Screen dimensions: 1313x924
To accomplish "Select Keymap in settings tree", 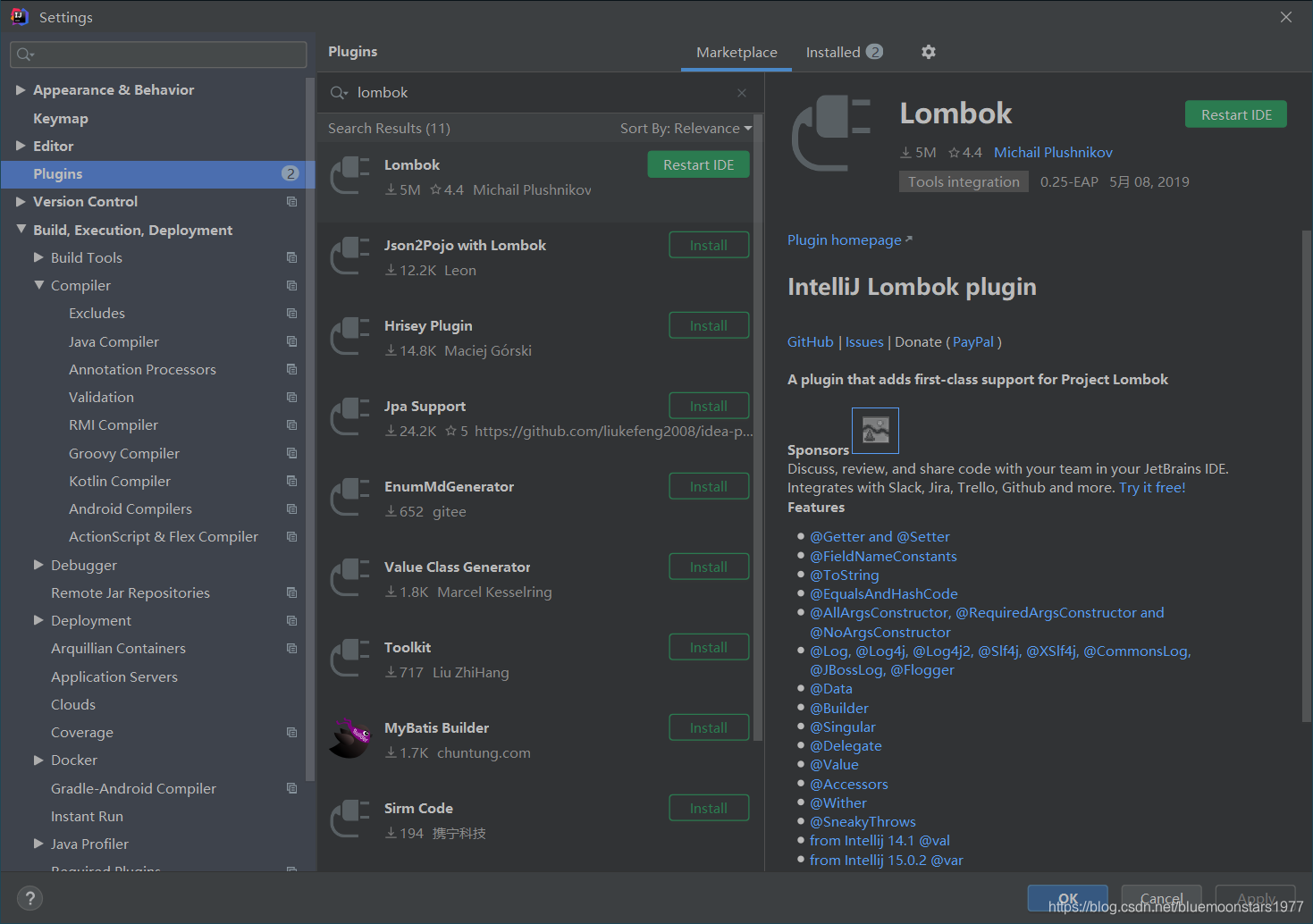I will tap(61, 118).
